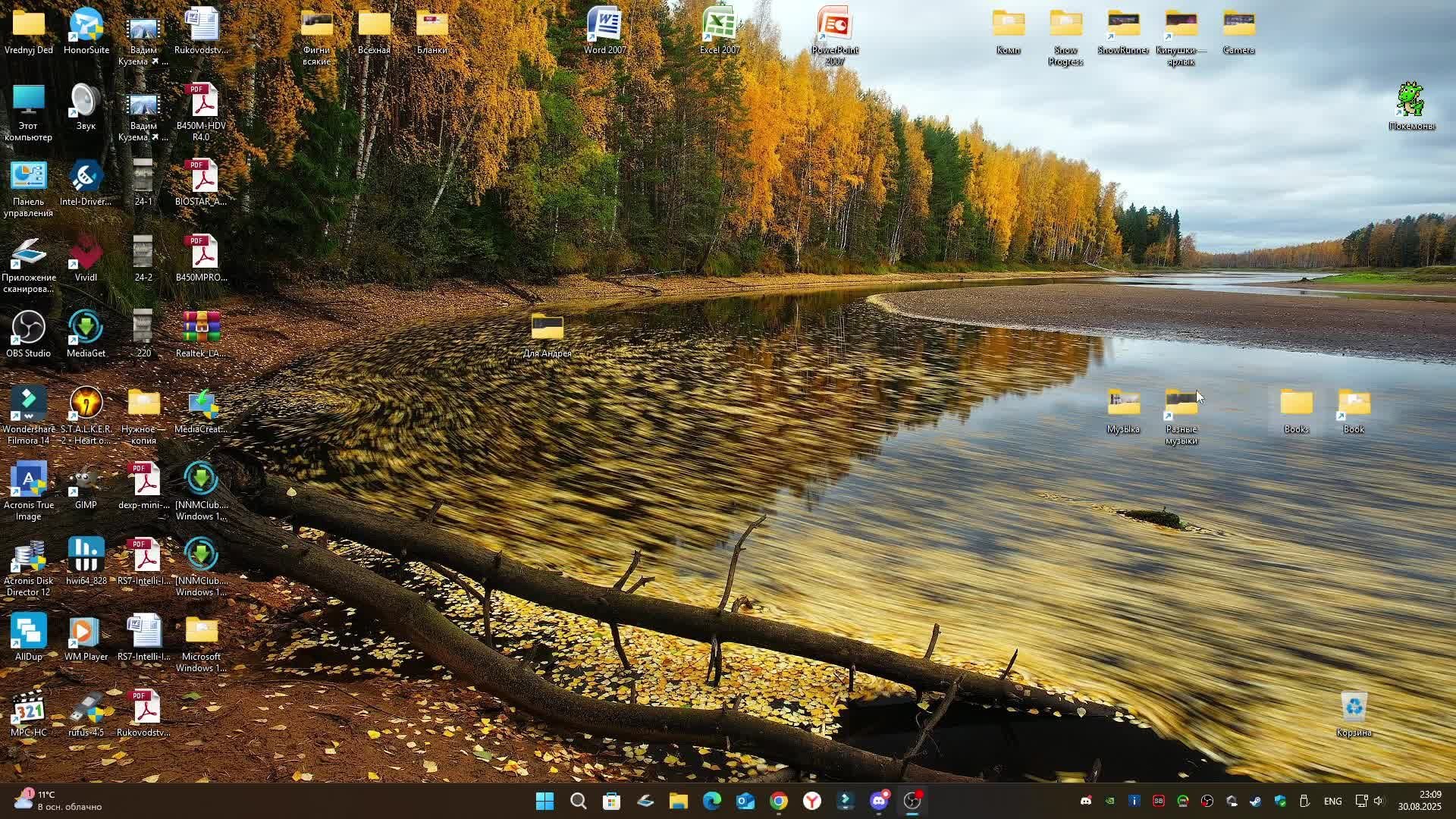
Task: Open the volume speaker tray control
Action: click(x=1379, y=801)
